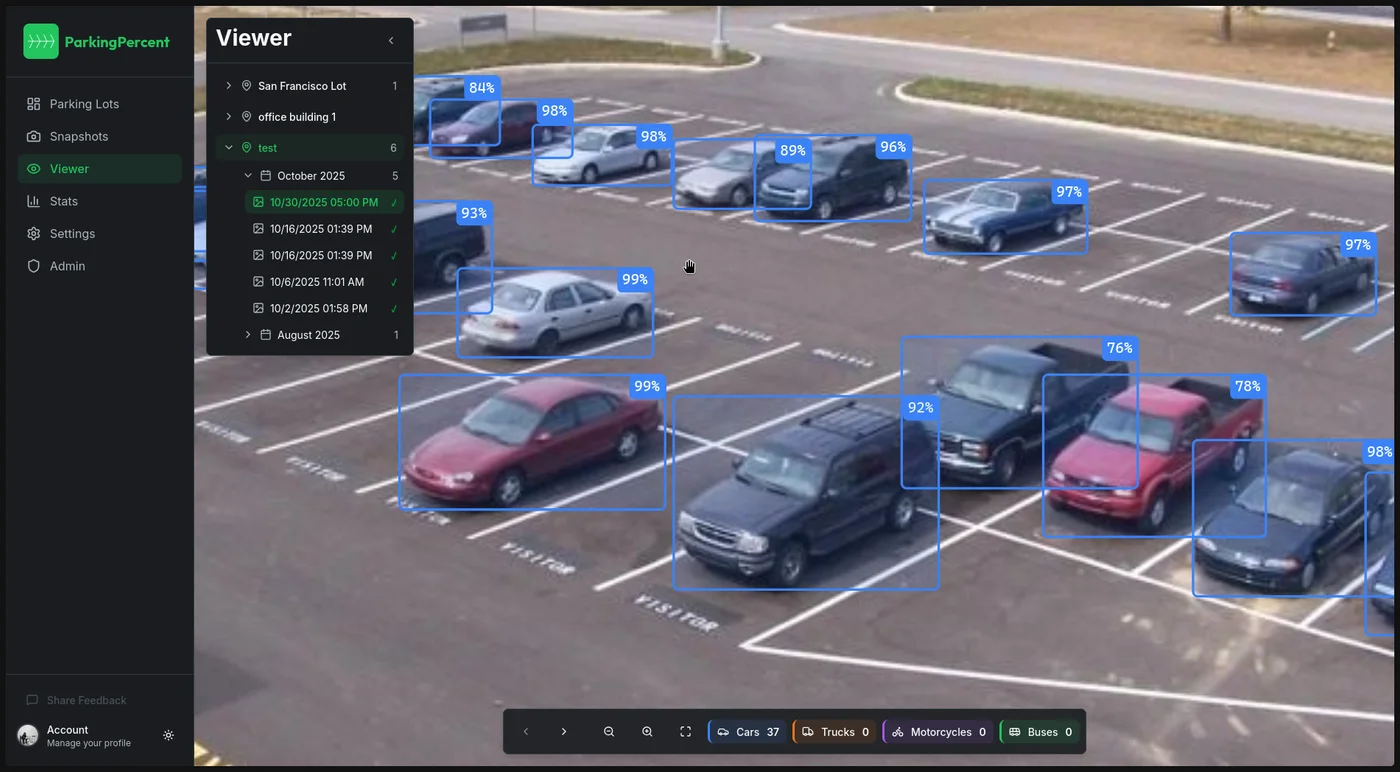The height and width of the screenshot is (772, 1400).
Task: Open Parking Lots in the sidebar
Action: point(84,104)
